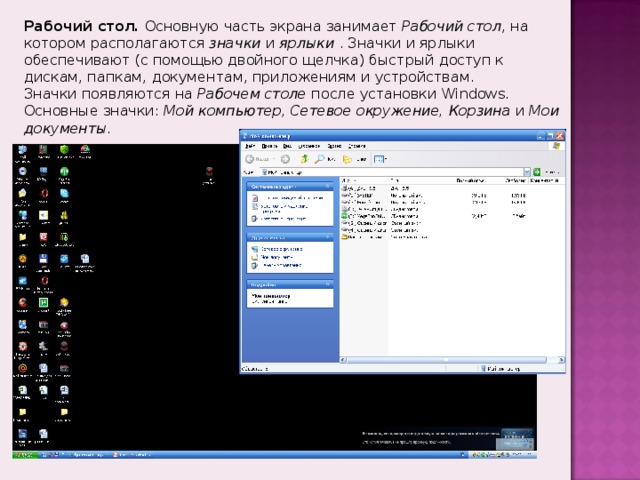640x480 pixels.
Task: Click the green Go arrow button
Action: coord(537,172)
